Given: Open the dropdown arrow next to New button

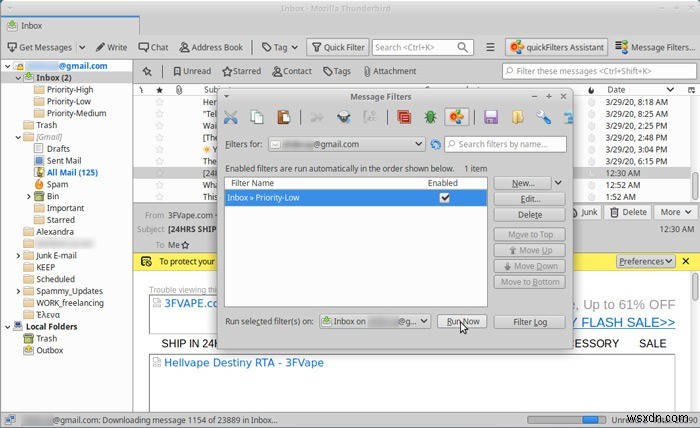Looking at the screenshot, I should click(x=558, y=183).
